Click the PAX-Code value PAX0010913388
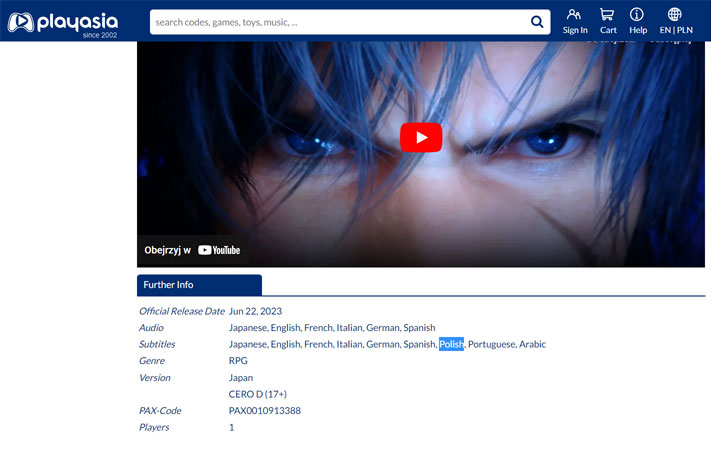 pos(265,411)
